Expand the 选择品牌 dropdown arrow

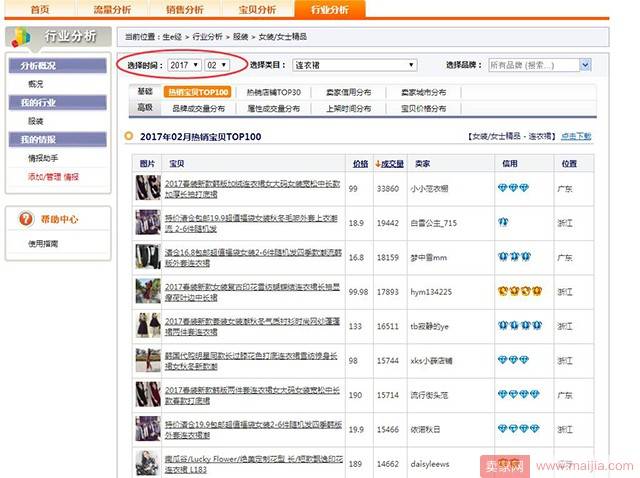coord(585,65)
